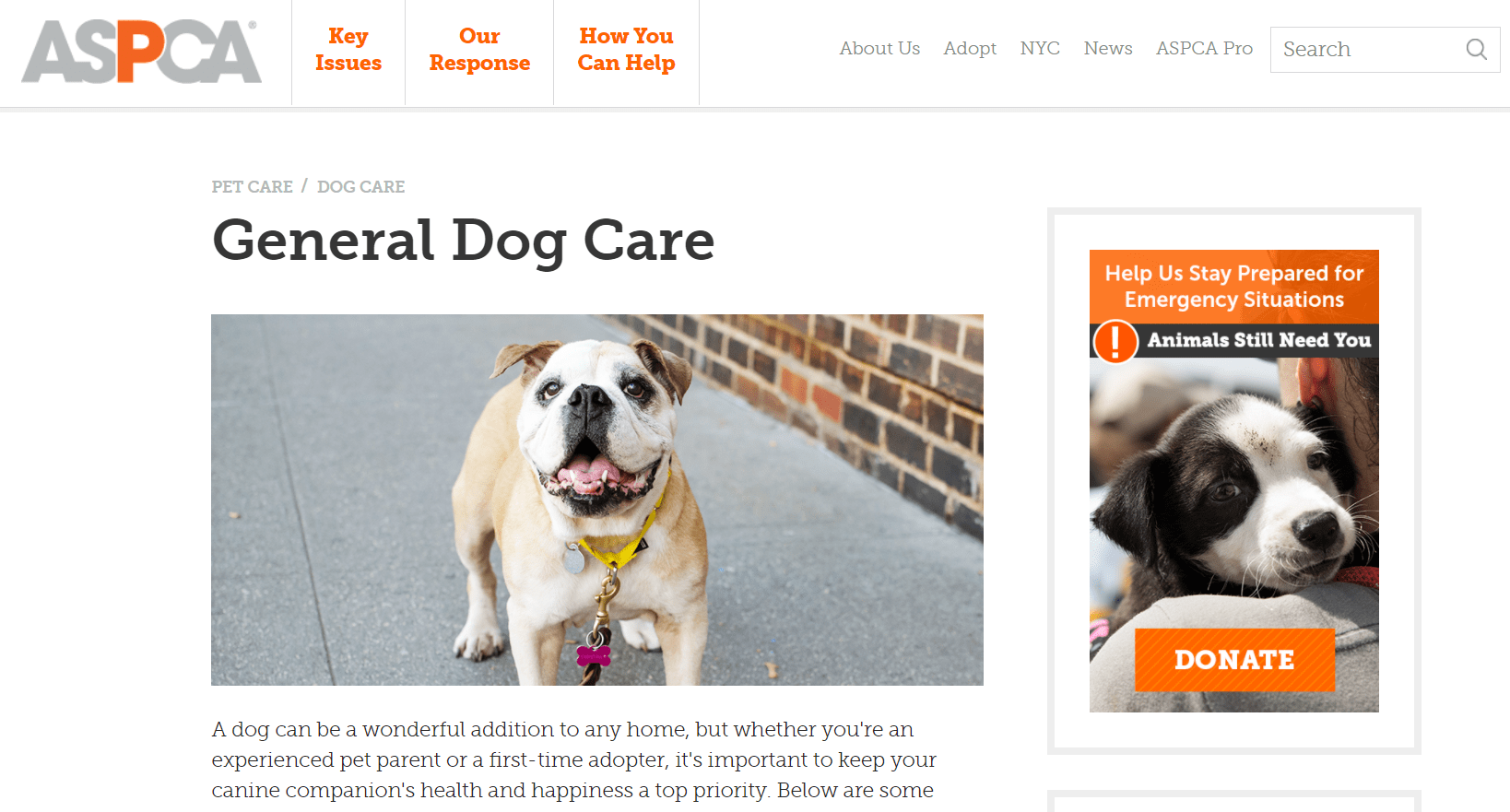Visit the ASPCA Pro link
The height and width of the screenshot is (812, 1510).
tap(1204, 48)
